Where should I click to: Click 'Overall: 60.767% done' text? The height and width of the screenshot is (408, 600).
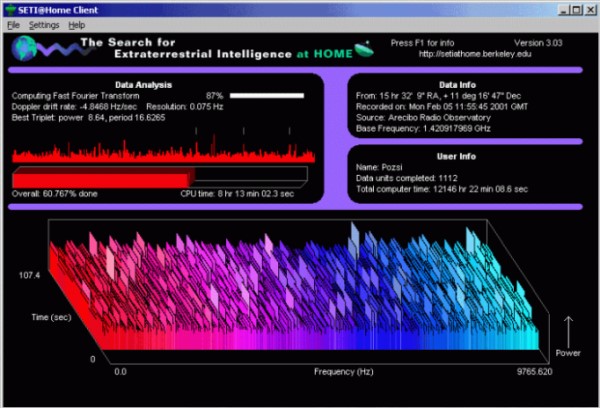click(55, 194)
